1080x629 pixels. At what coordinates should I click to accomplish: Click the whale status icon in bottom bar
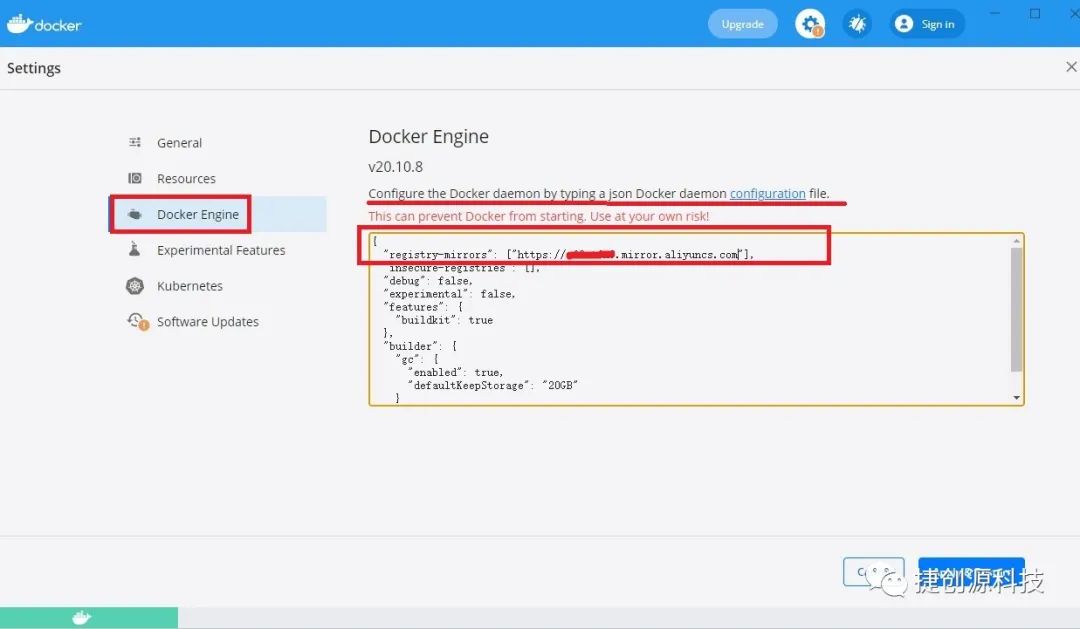[x=81, y=617]
